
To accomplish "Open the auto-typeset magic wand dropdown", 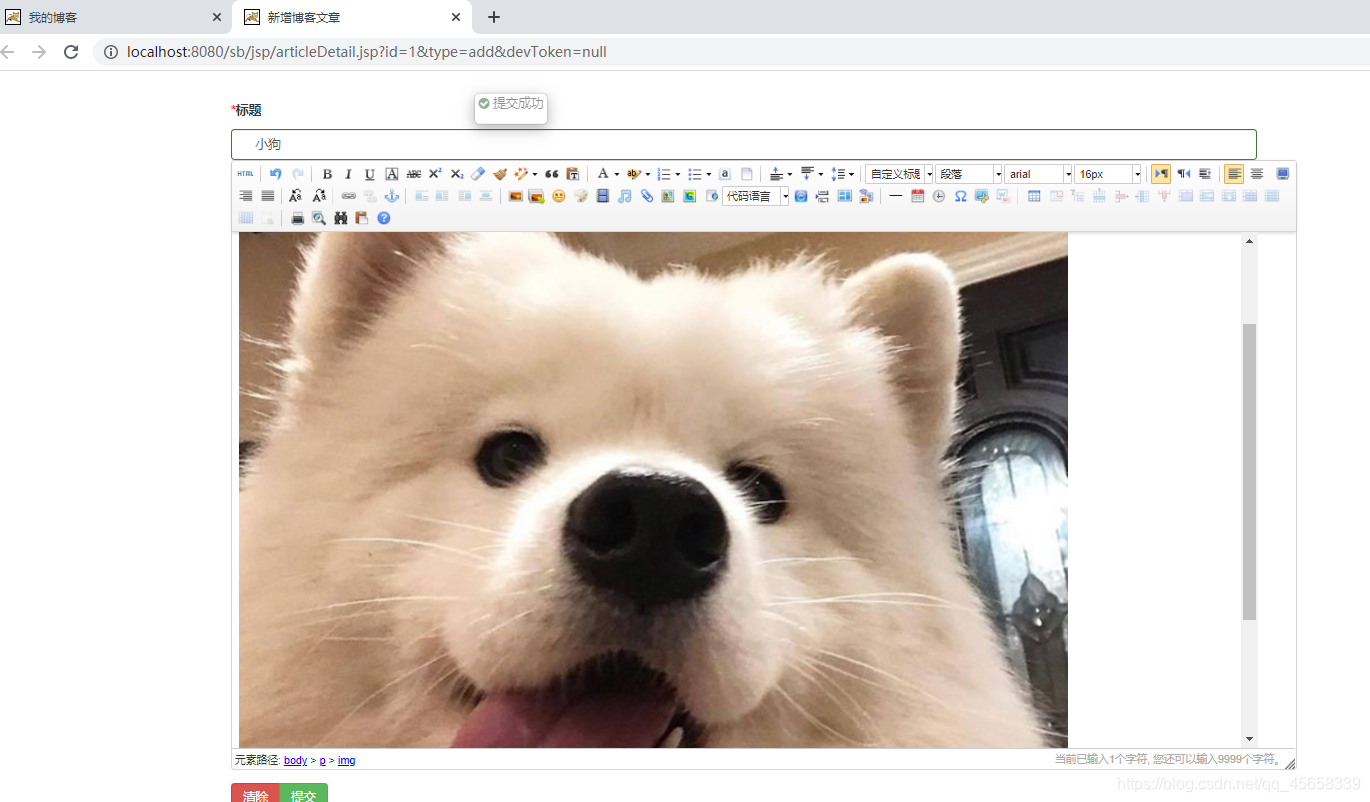I will tap(535, 174).
